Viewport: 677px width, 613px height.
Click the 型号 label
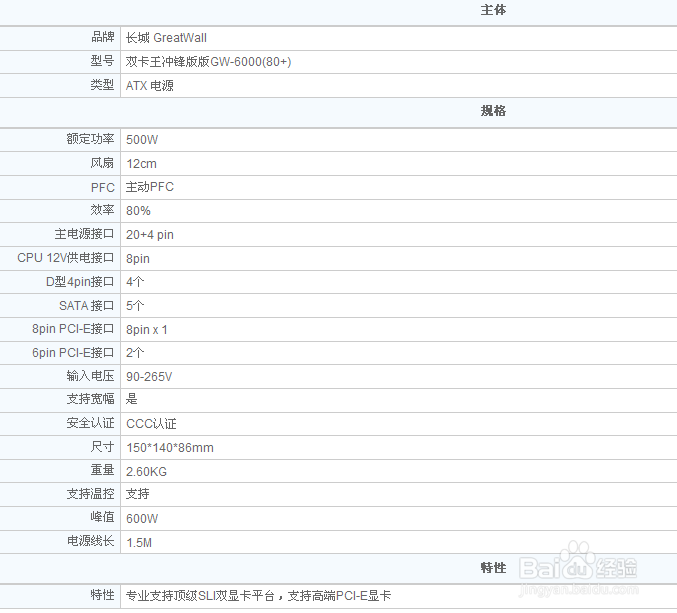click(102, 61)
